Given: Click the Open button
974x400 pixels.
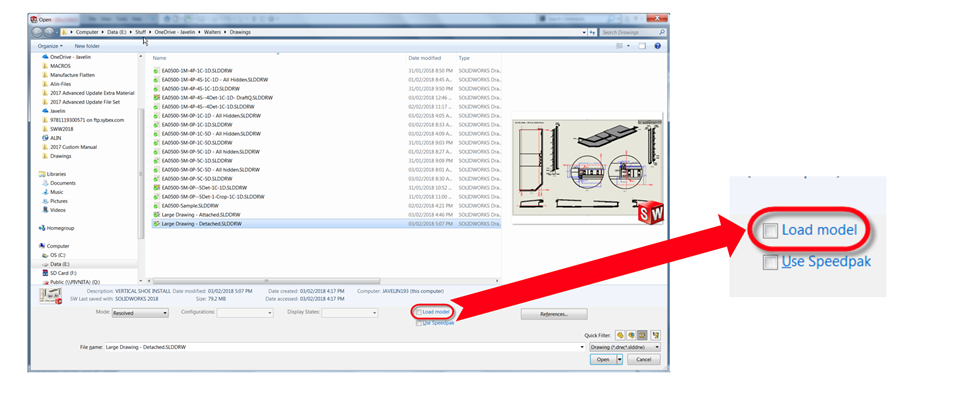Looking at the screenshot, I should 603,360.
